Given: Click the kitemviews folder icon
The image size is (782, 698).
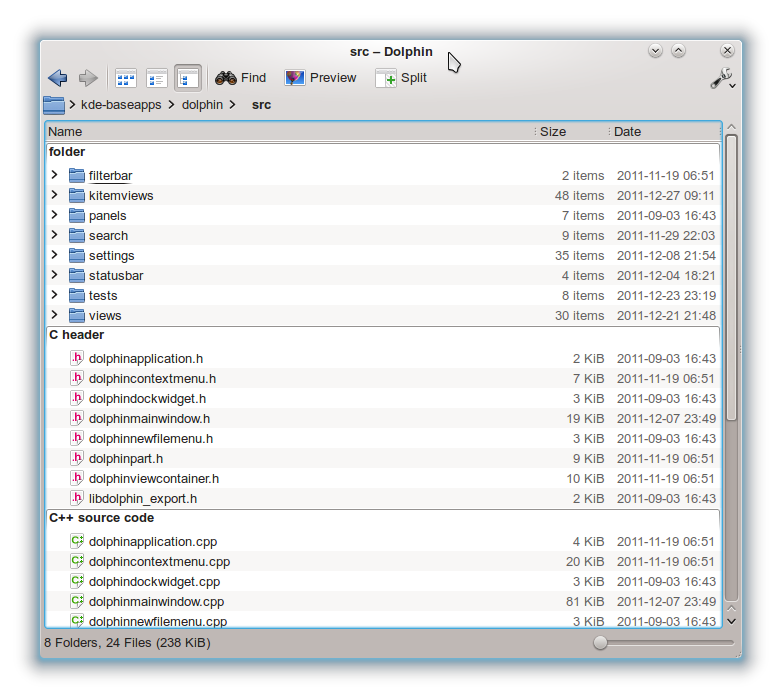Looking at the screenshot, I should [76, 195].
